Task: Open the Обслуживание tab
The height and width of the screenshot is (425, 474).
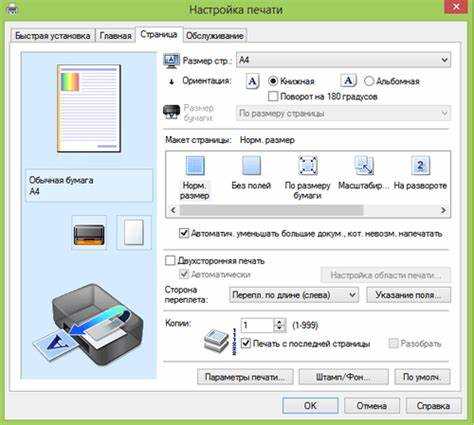Action: point(215,36)
